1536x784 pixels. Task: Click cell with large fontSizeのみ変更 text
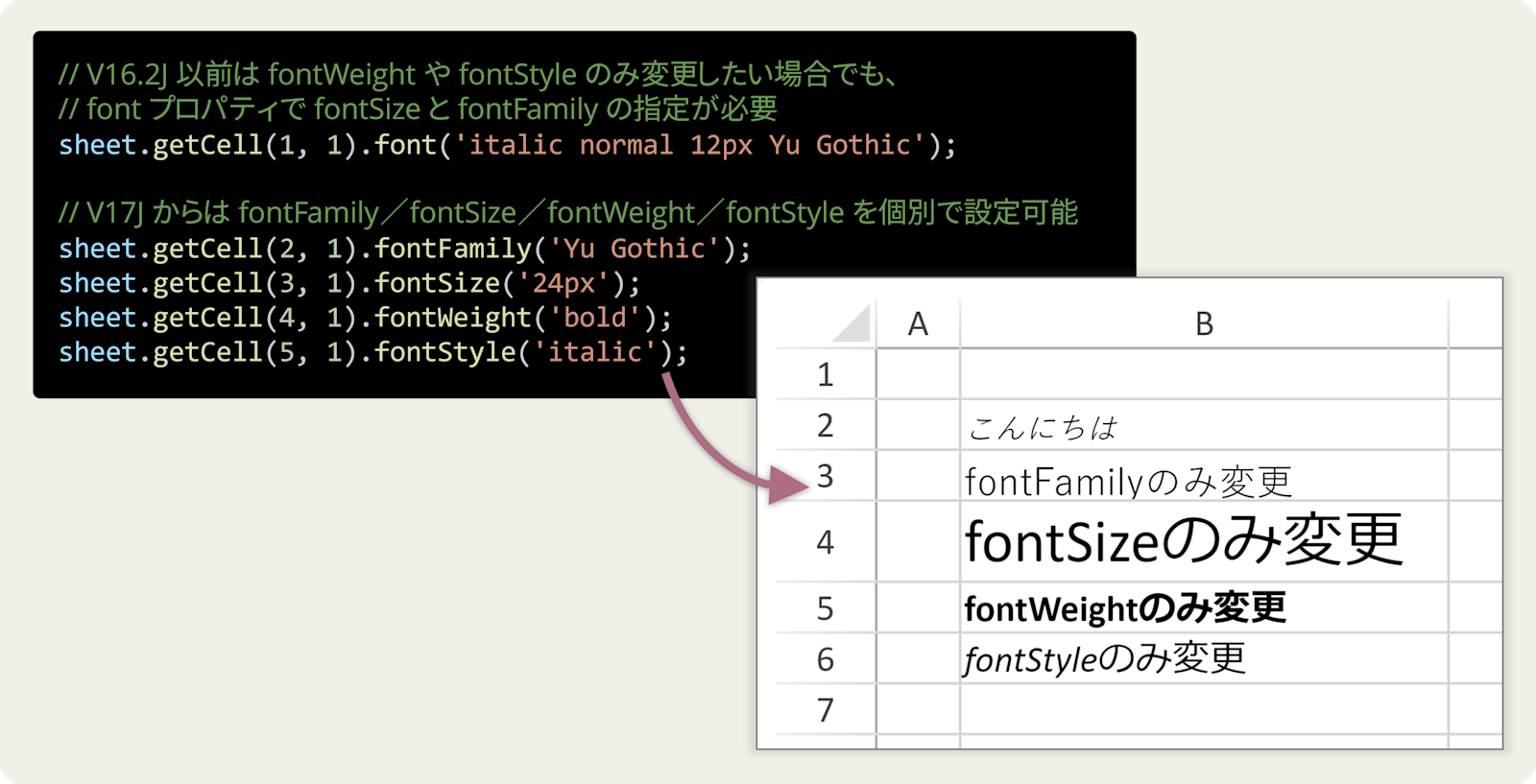pyautogui.click(x=1204, y=542)
